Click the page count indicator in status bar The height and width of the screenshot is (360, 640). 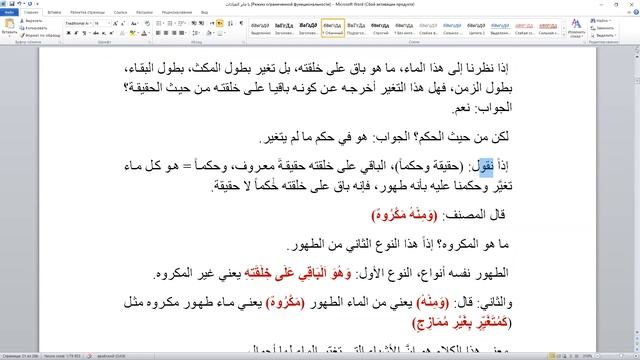point(20,356)
